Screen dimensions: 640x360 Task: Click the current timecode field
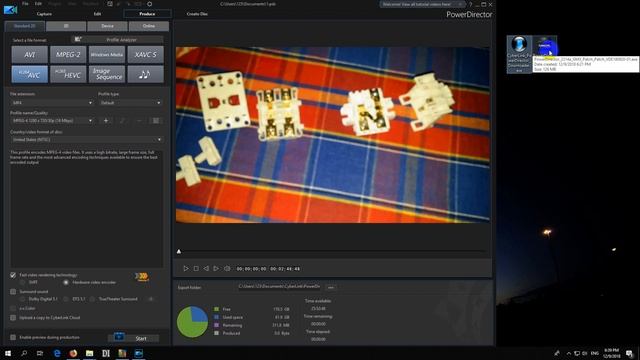tap(251, 269)
